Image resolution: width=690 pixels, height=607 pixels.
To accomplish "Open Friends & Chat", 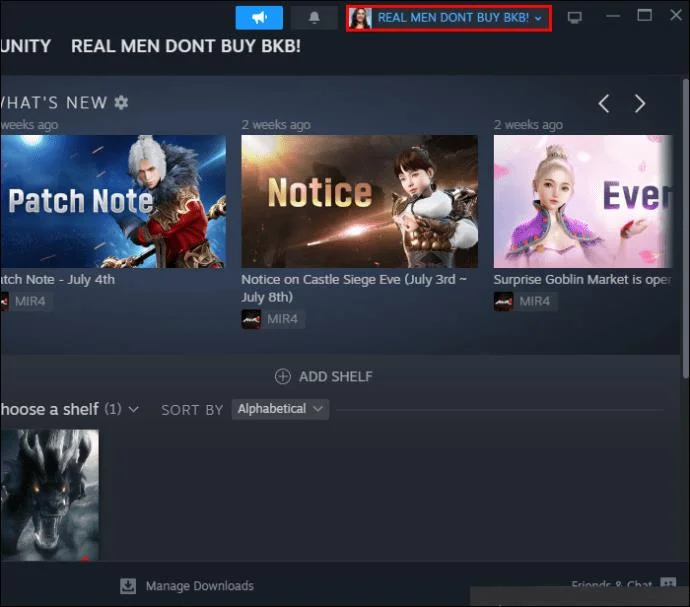I will coord(623,585).
